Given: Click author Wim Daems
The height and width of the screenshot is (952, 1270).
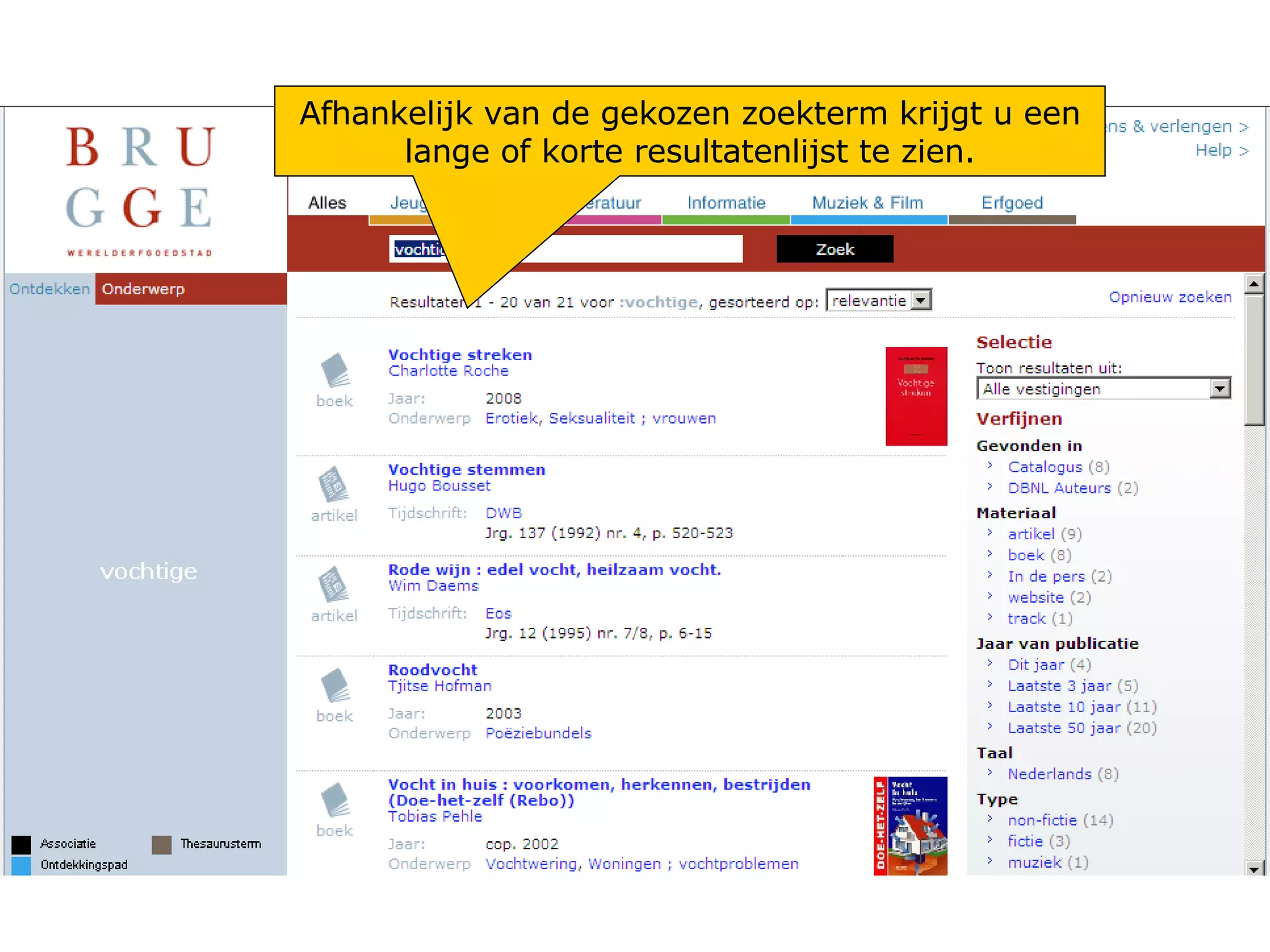Looking at the screenshot, I should coord(433,586).
